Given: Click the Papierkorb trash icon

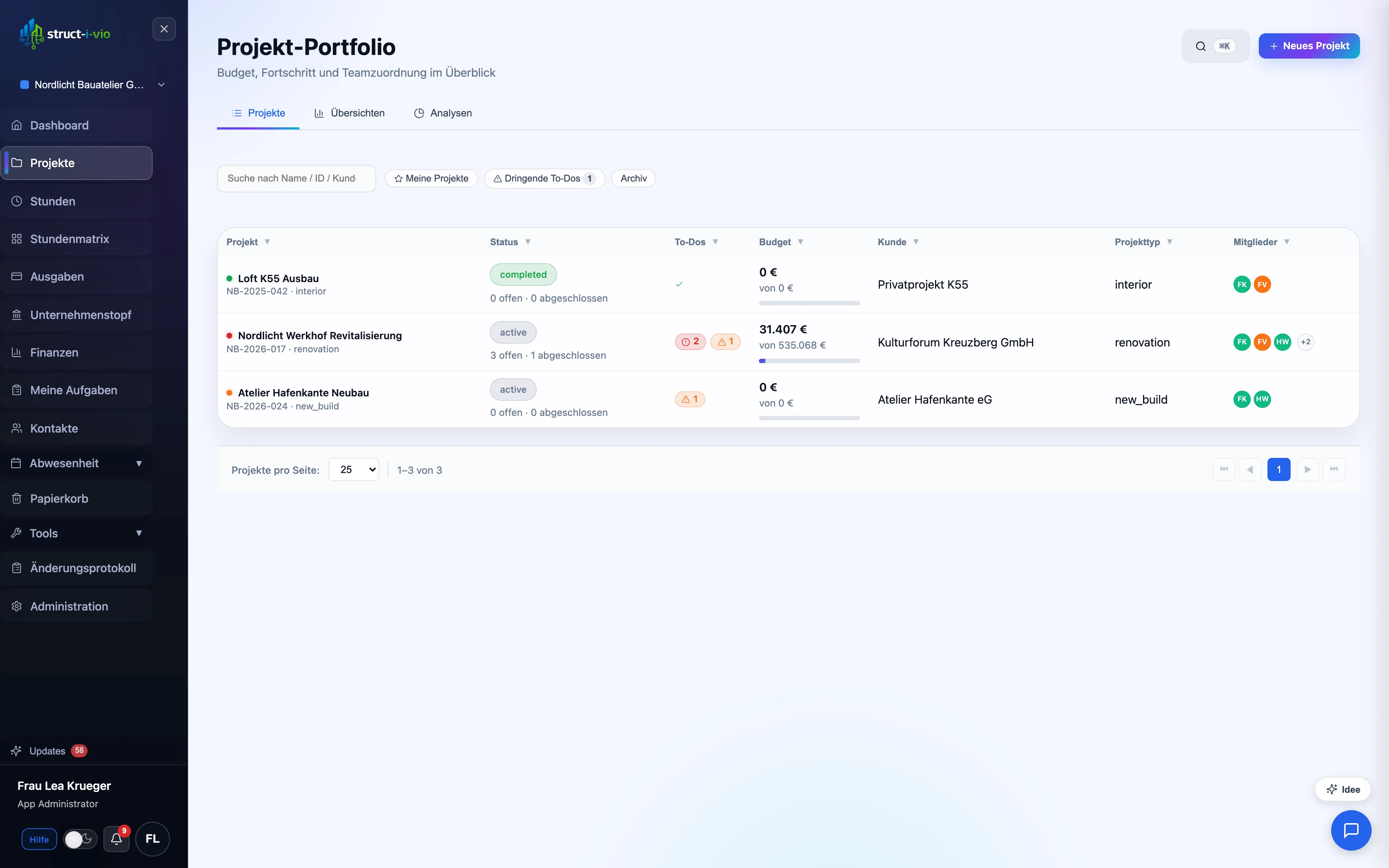Looking at the screenshot, I should (x=17, y=498).
